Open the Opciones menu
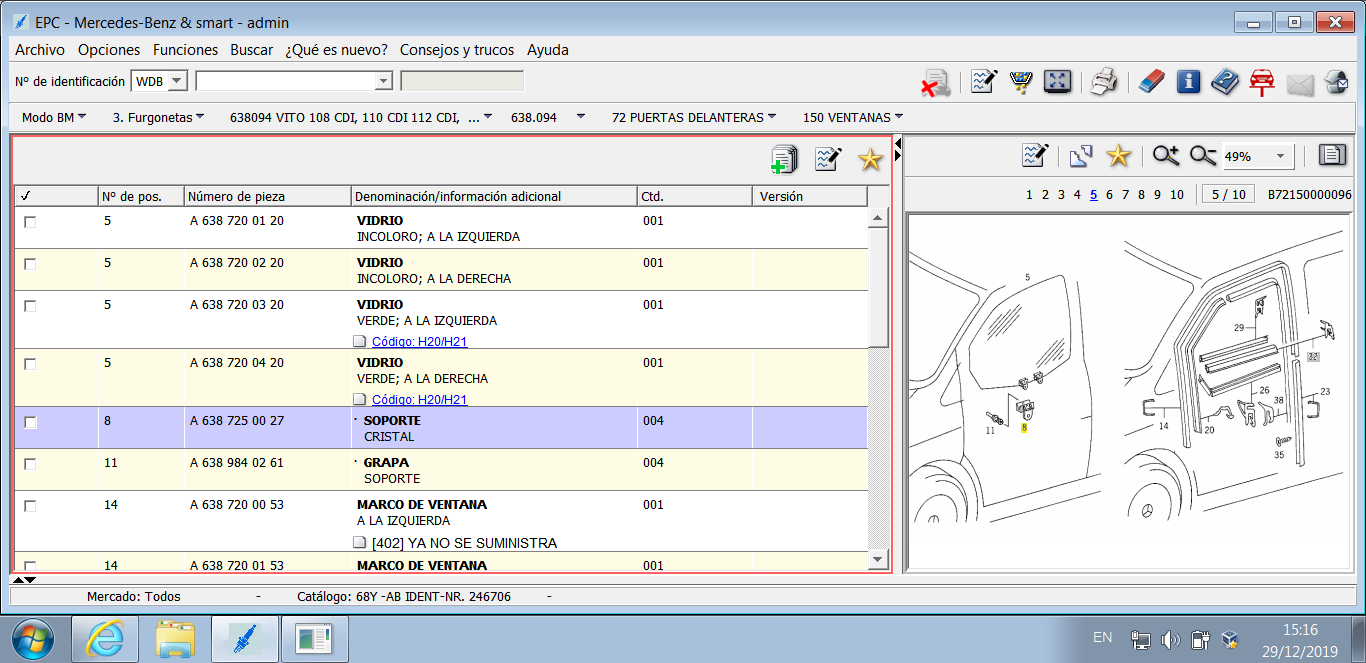Screen dimensions: 1366x663 coord(109,50)
